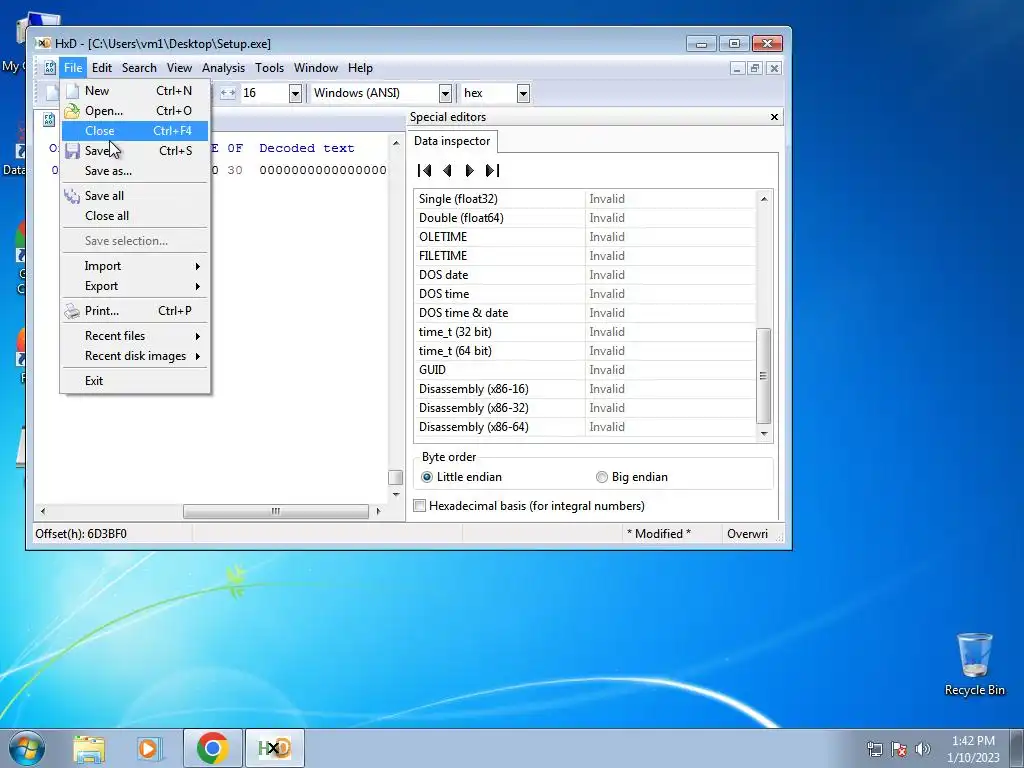Click the taskbar clock showing 1:42 PM
Screen dimensions: 1024x768
(973, 749)
